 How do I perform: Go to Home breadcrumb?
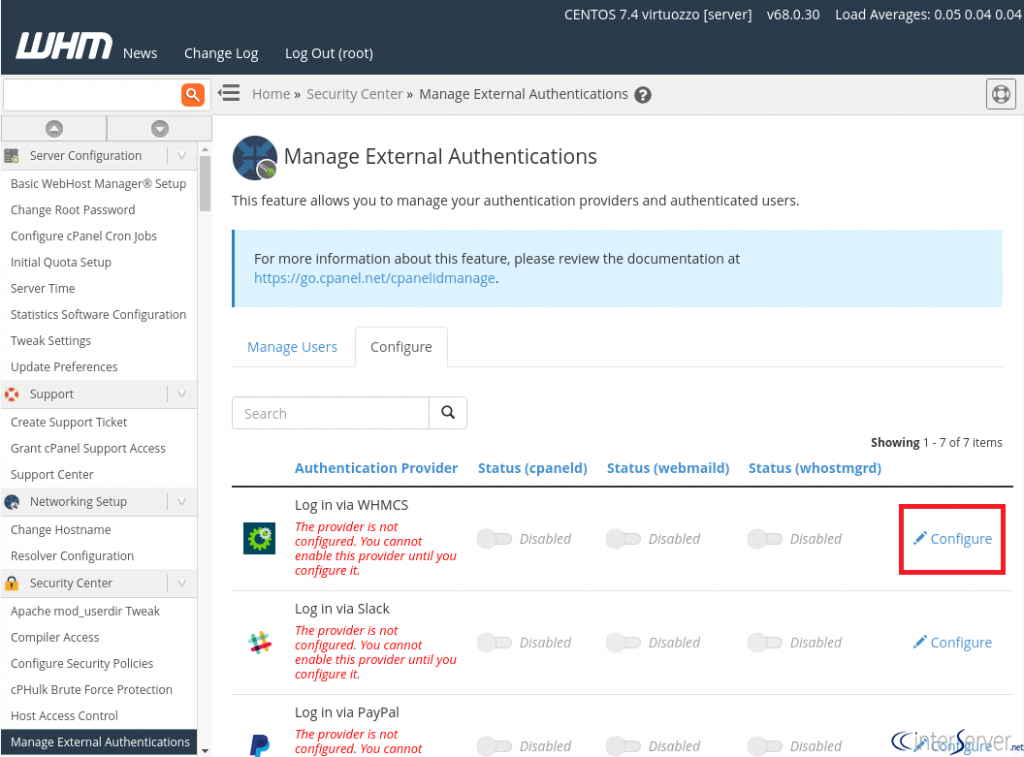[x=271, y=94]
